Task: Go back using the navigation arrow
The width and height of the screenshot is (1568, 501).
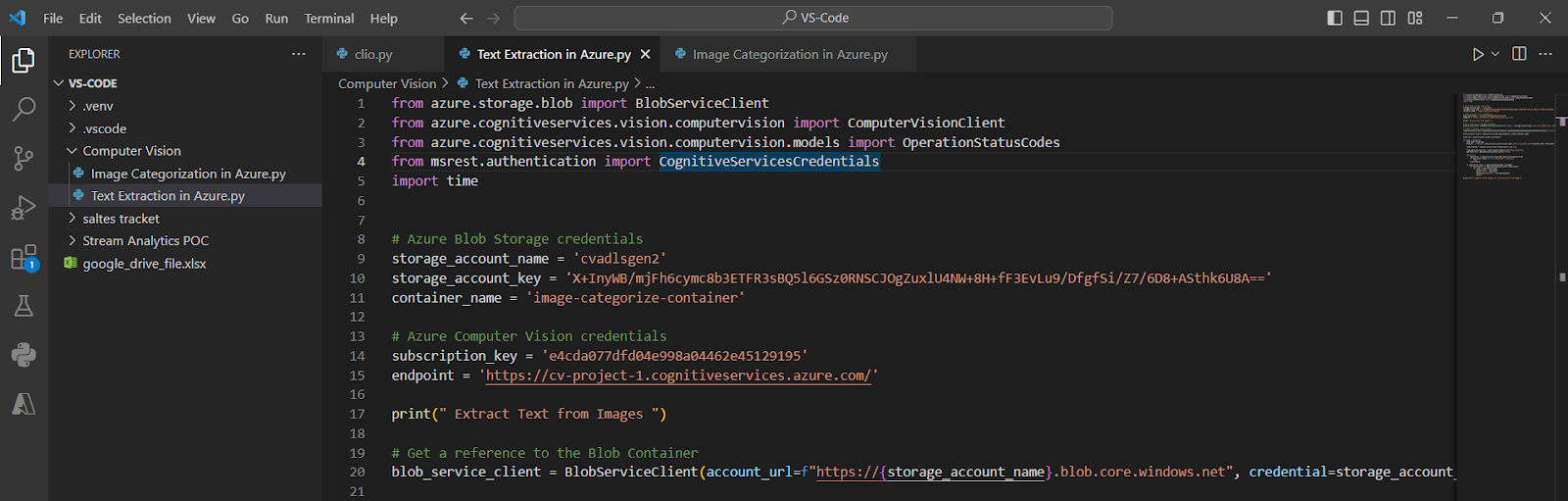Action: pos(466,18)
